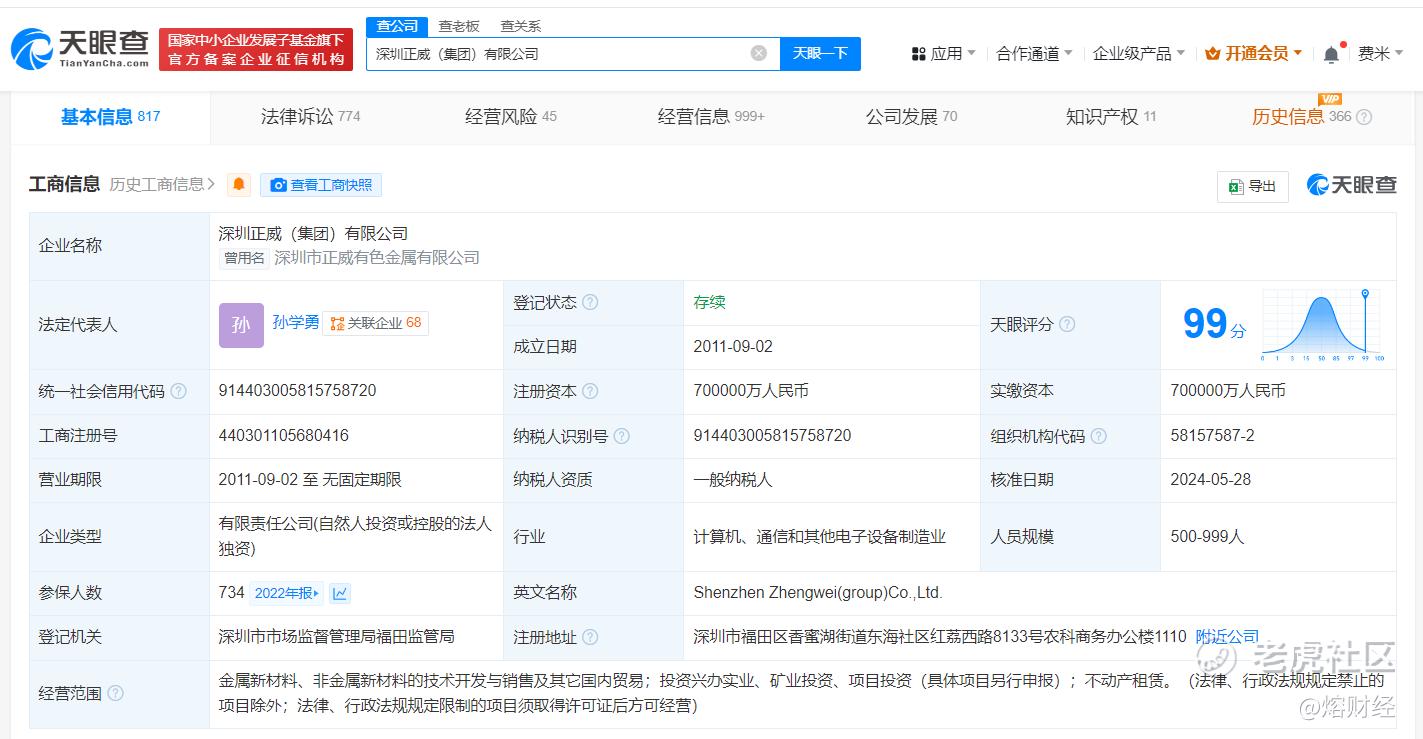Clear the search box with the X icon
This screenshot has height=739, width=1423.
pos(759,53)
